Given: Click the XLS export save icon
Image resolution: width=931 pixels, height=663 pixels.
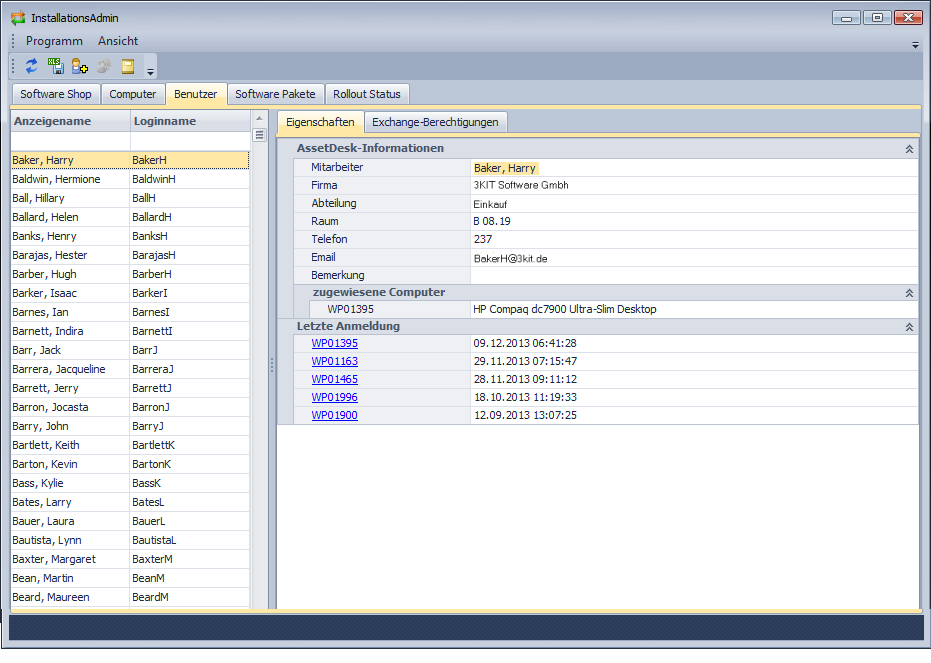Looking at the screenshot, I should (x=56, y=66).
